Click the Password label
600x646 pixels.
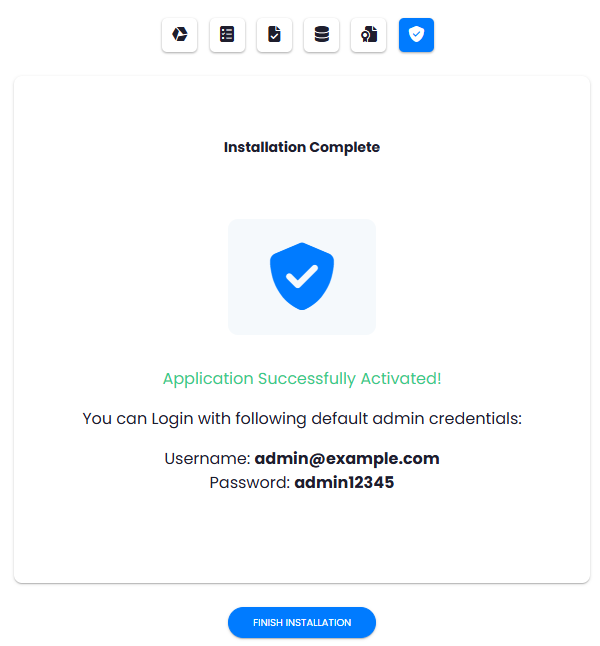pyautogui.click(x=250, y=482)
